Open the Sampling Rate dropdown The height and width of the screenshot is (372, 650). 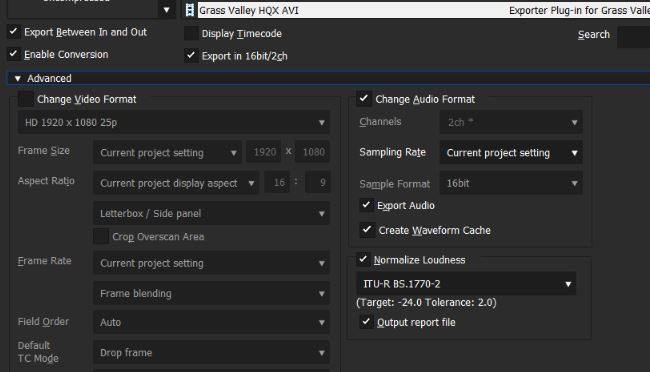click(511, 153)
